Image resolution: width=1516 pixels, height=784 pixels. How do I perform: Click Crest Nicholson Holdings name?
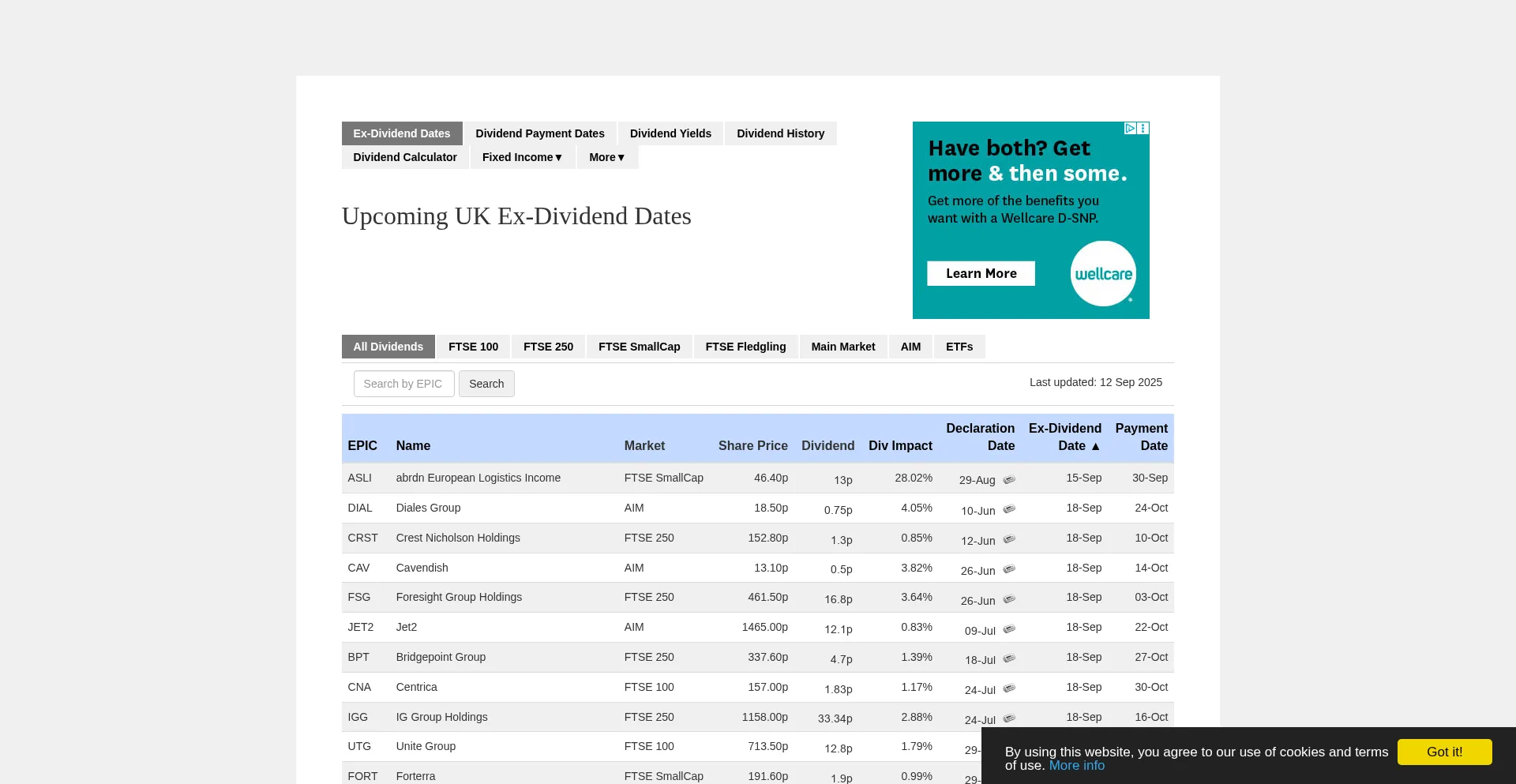tap(458, 538)
